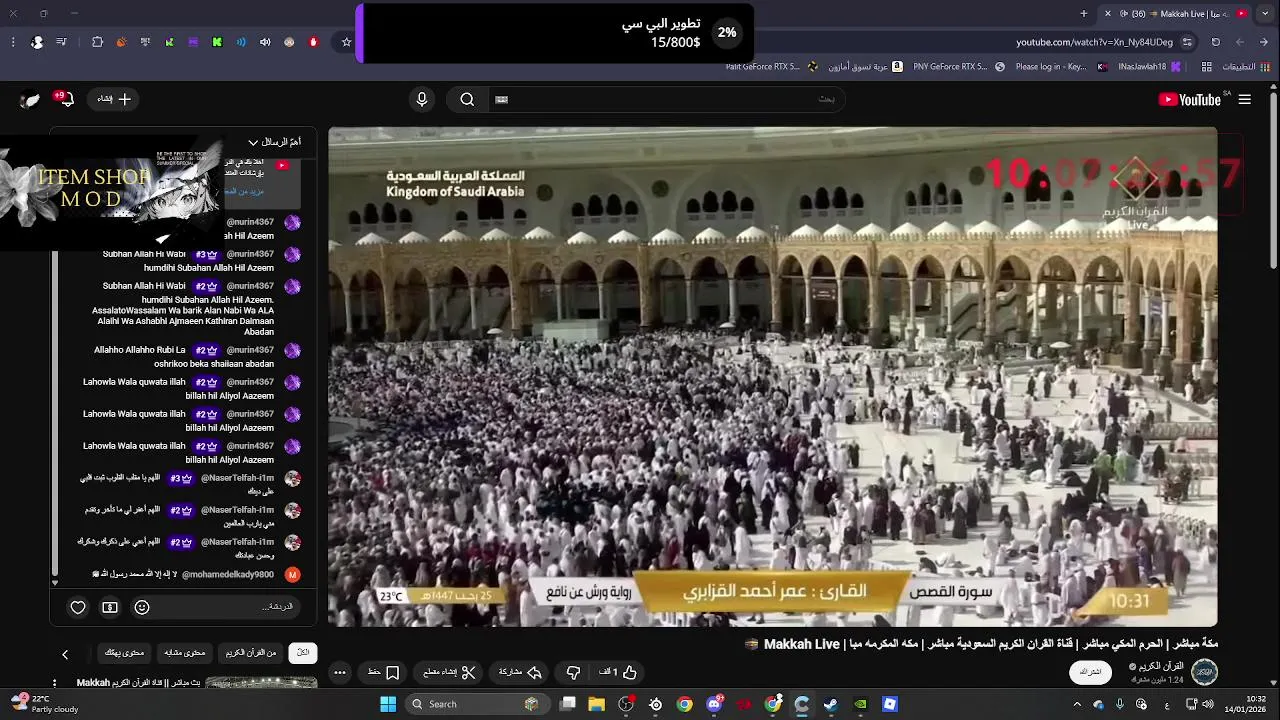Image resolution: width=1280 pixels, height=720 pixels.
Task: Open the NVIDIA app from taskbar
Action: (x=860, y=704)
